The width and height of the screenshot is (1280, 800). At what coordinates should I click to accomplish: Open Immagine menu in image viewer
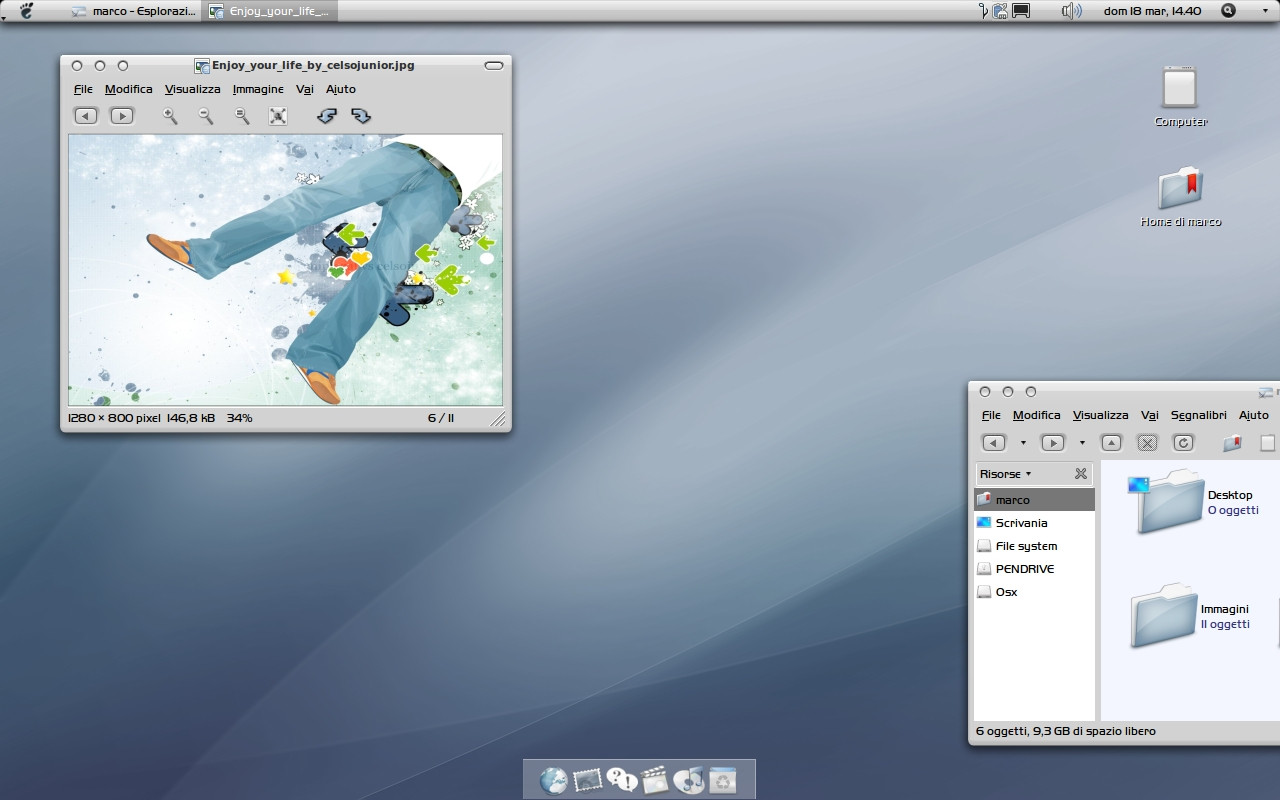258,89
